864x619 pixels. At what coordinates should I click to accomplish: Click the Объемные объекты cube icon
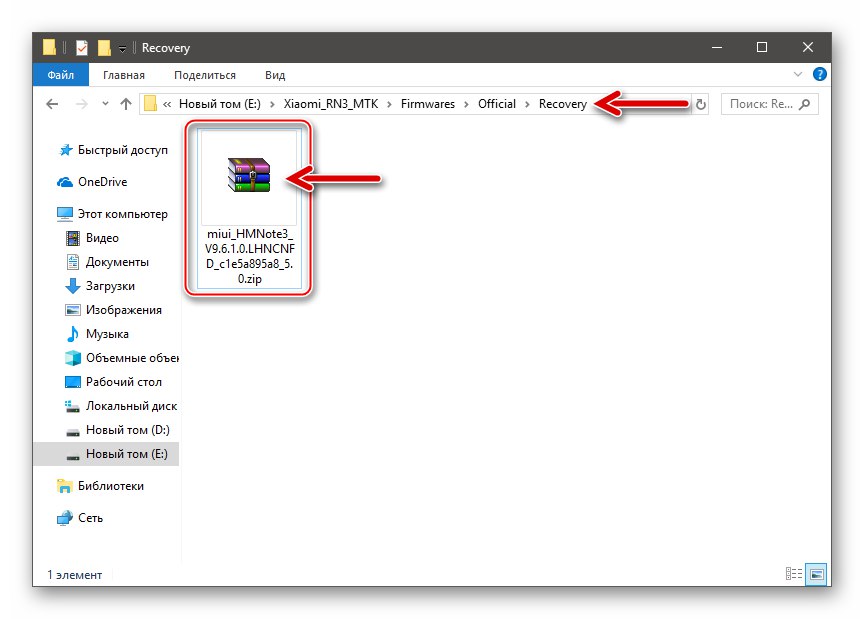pos(73,358)
